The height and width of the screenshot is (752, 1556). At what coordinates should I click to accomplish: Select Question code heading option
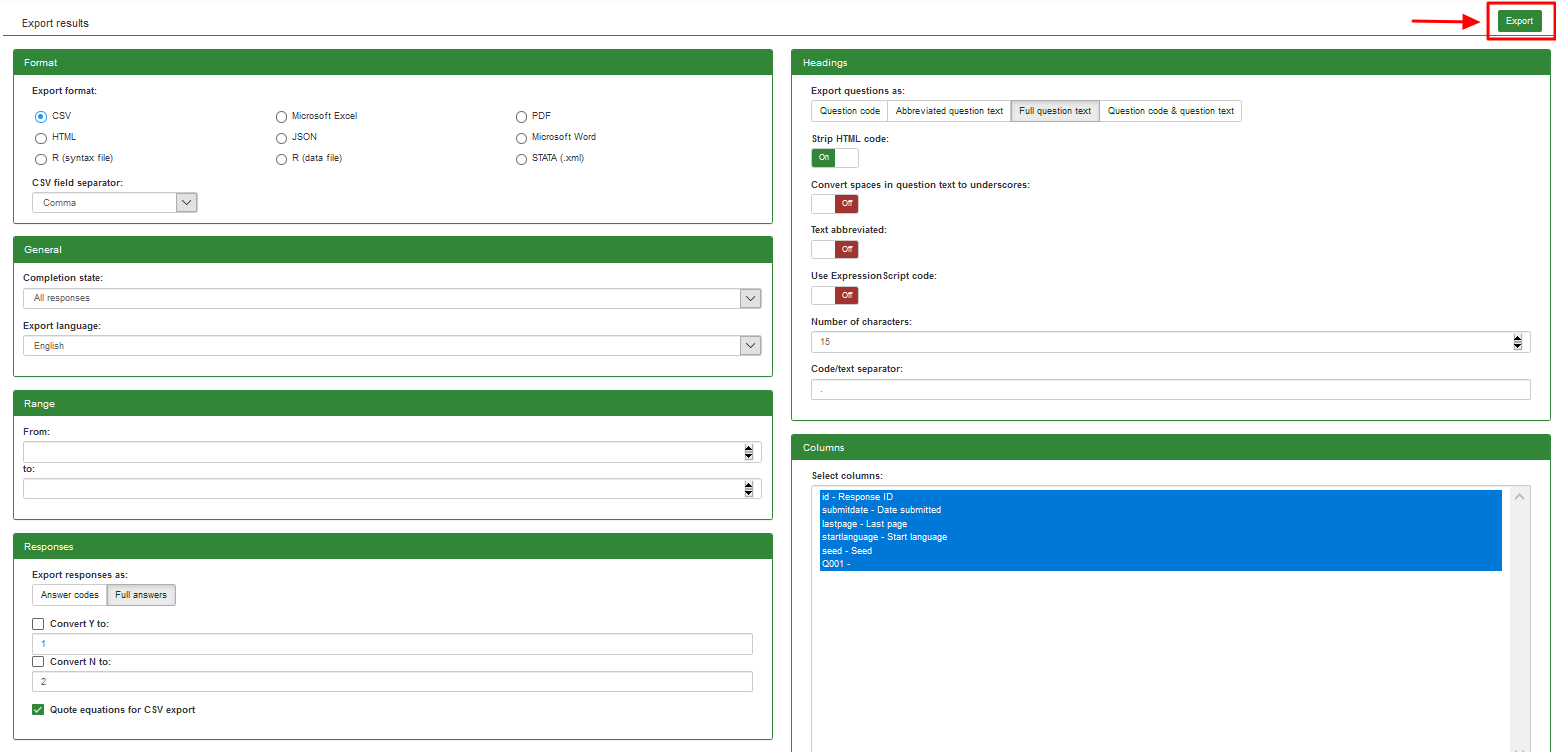(850, 111)
